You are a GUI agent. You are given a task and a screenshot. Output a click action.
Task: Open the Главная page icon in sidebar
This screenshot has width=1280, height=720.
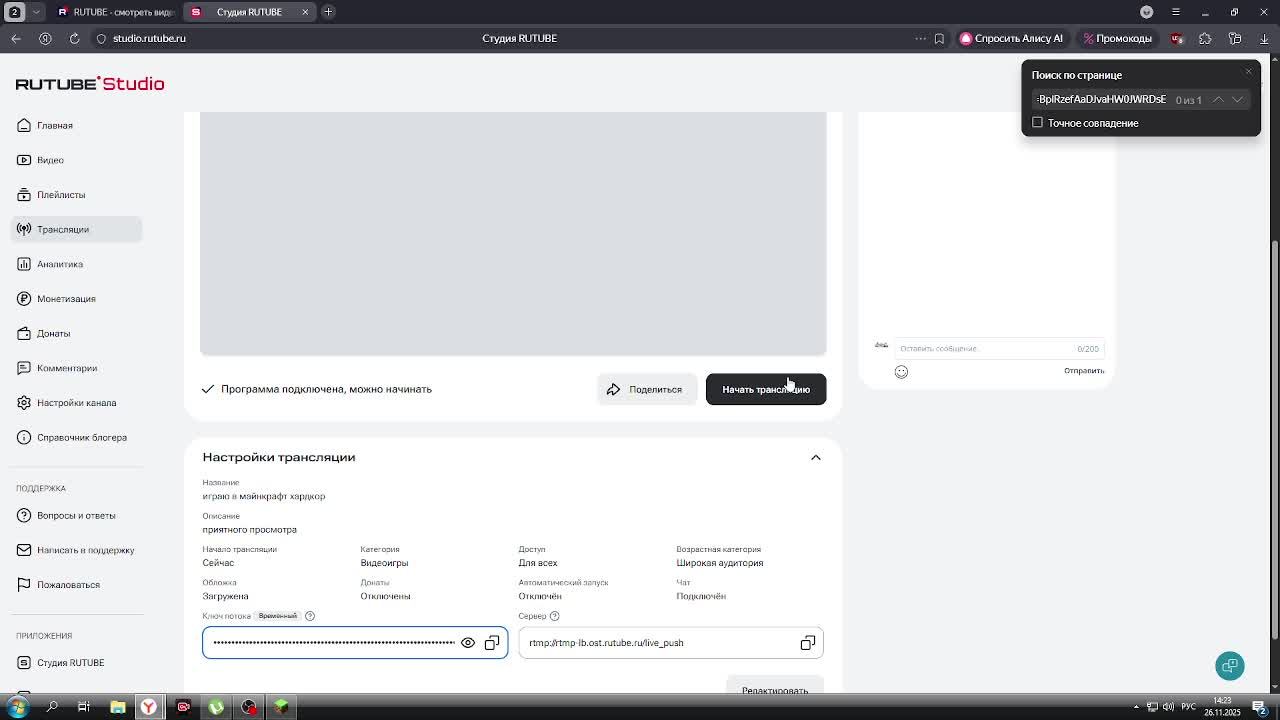[x=24, y=125]
